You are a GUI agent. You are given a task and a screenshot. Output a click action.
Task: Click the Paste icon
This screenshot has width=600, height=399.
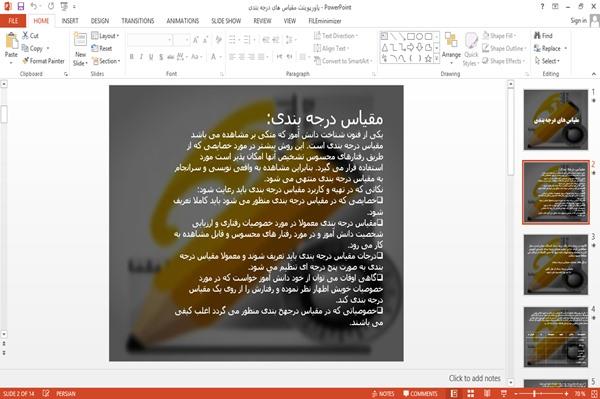pos(11,41)
